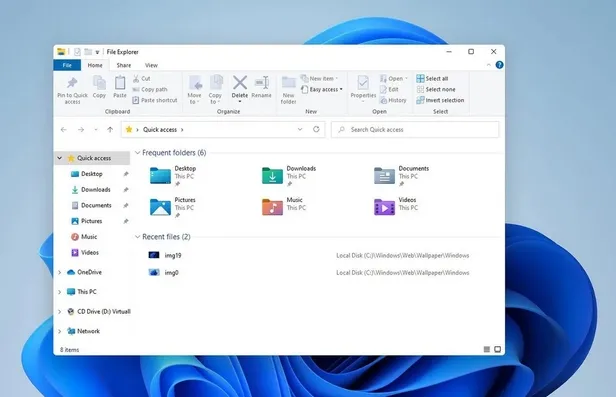Image resolution: width=616 pixels, height=397 pixels.
Task: Click the Properties ribbon icon
Action: point(363,83)
